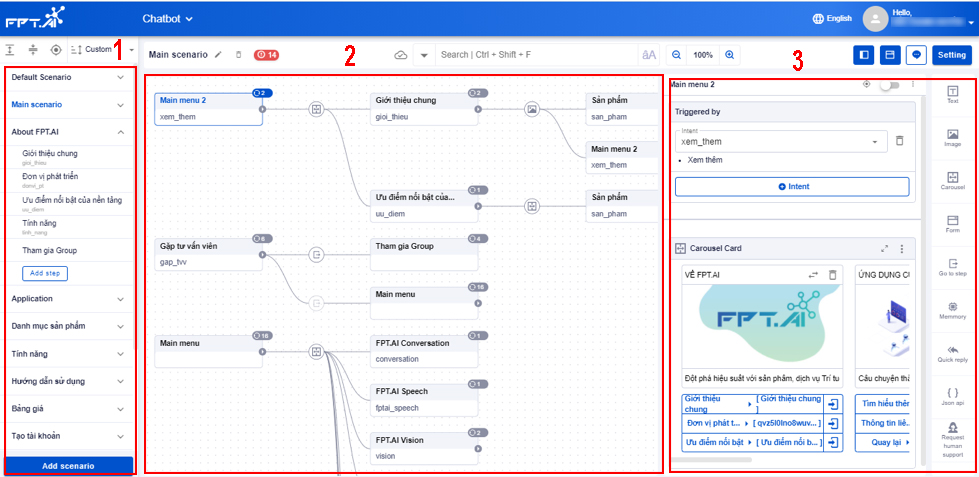Image resolution: width=979 pixels, height=477 pixels.
Task: Click the locate target icon in step header
Action: click(x=867, y=84)
